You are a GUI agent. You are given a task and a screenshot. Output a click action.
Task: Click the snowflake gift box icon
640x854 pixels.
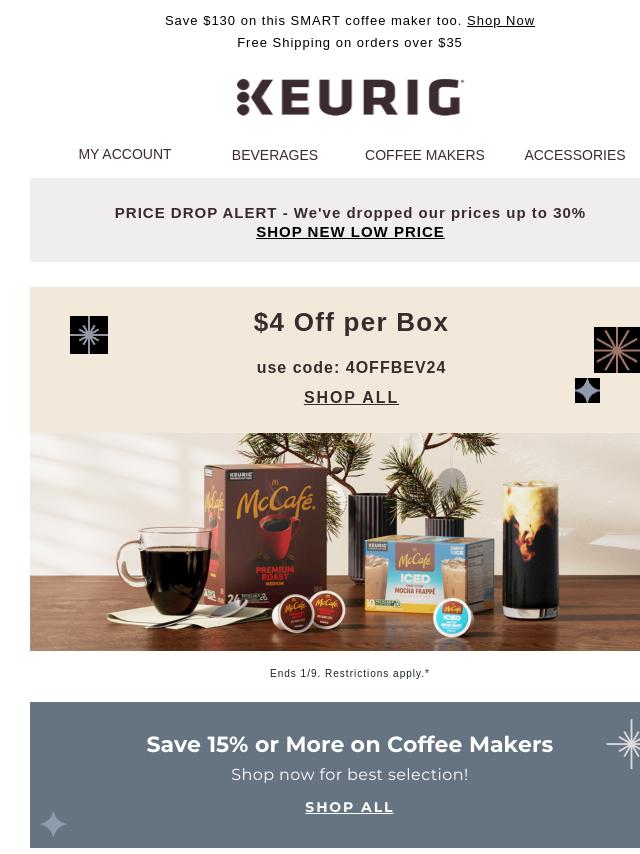89,335
